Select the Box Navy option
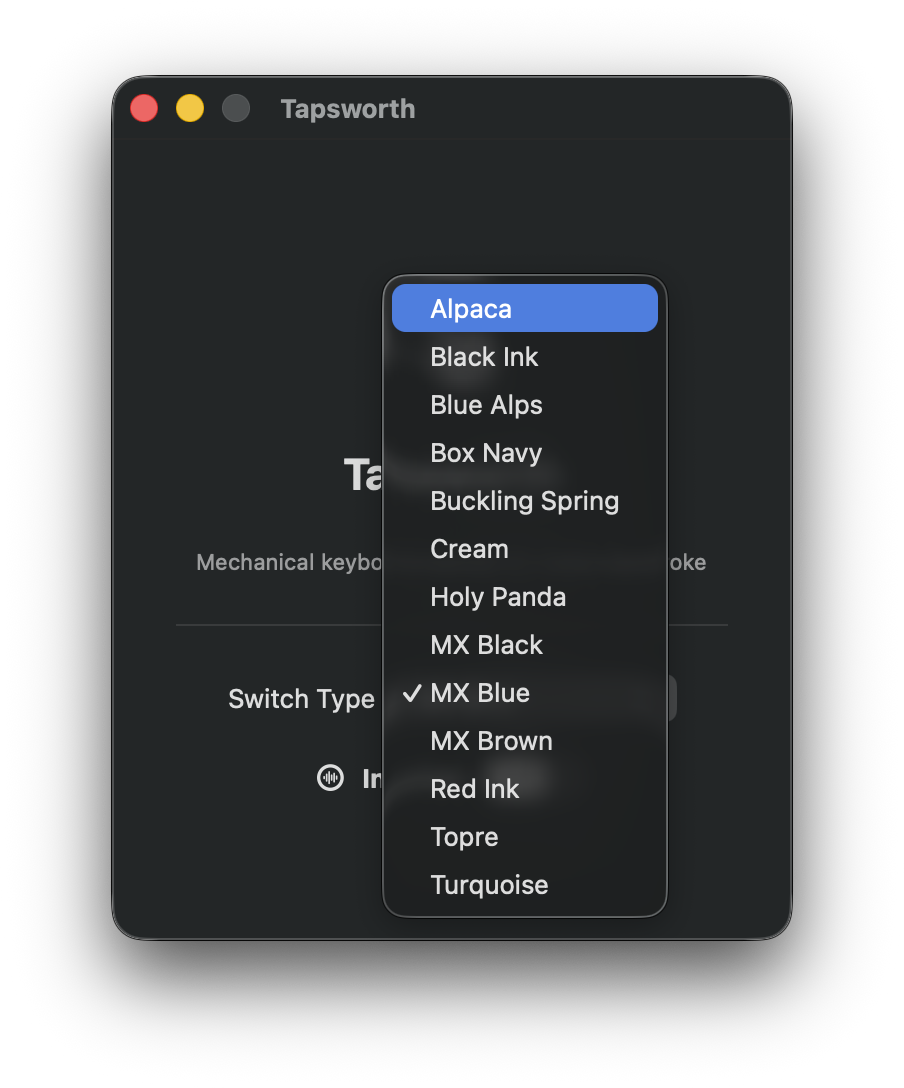The width and height of the screenshot is (904, 1088). 525,452
